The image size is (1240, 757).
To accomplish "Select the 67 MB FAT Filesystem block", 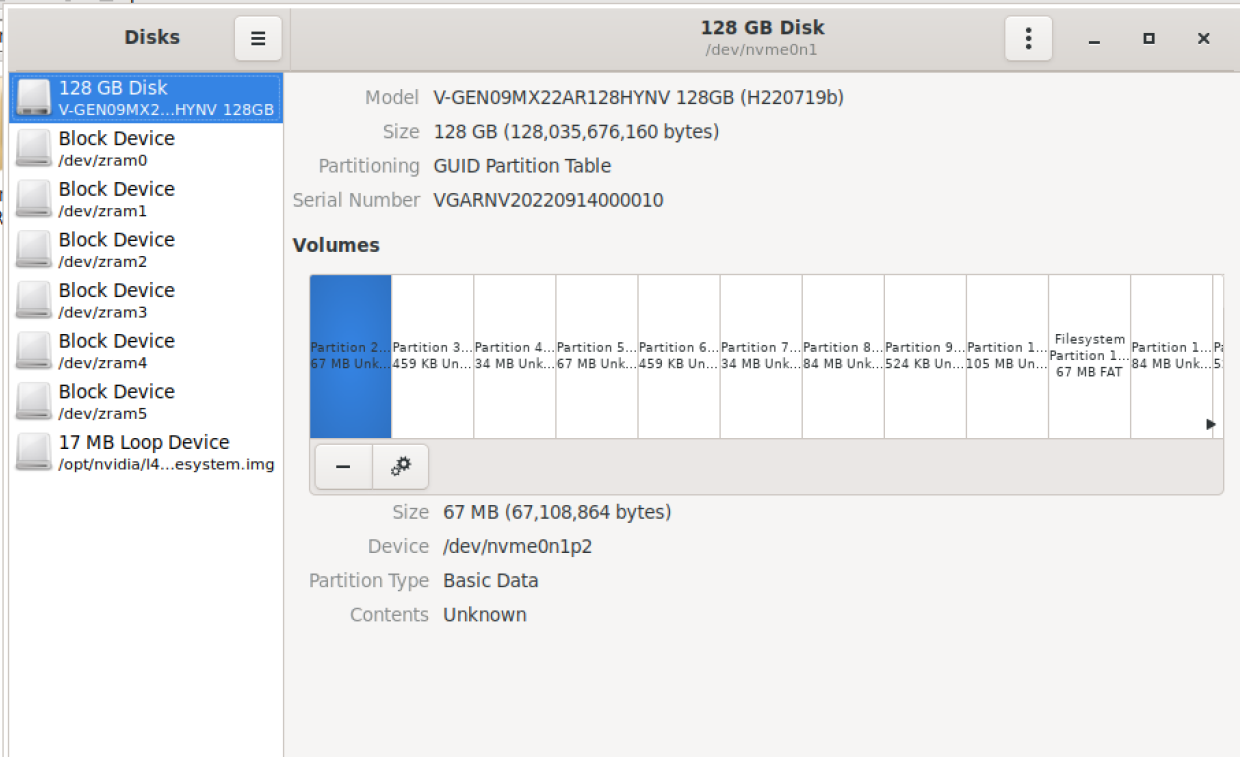I will click(x=1089, y=357).
